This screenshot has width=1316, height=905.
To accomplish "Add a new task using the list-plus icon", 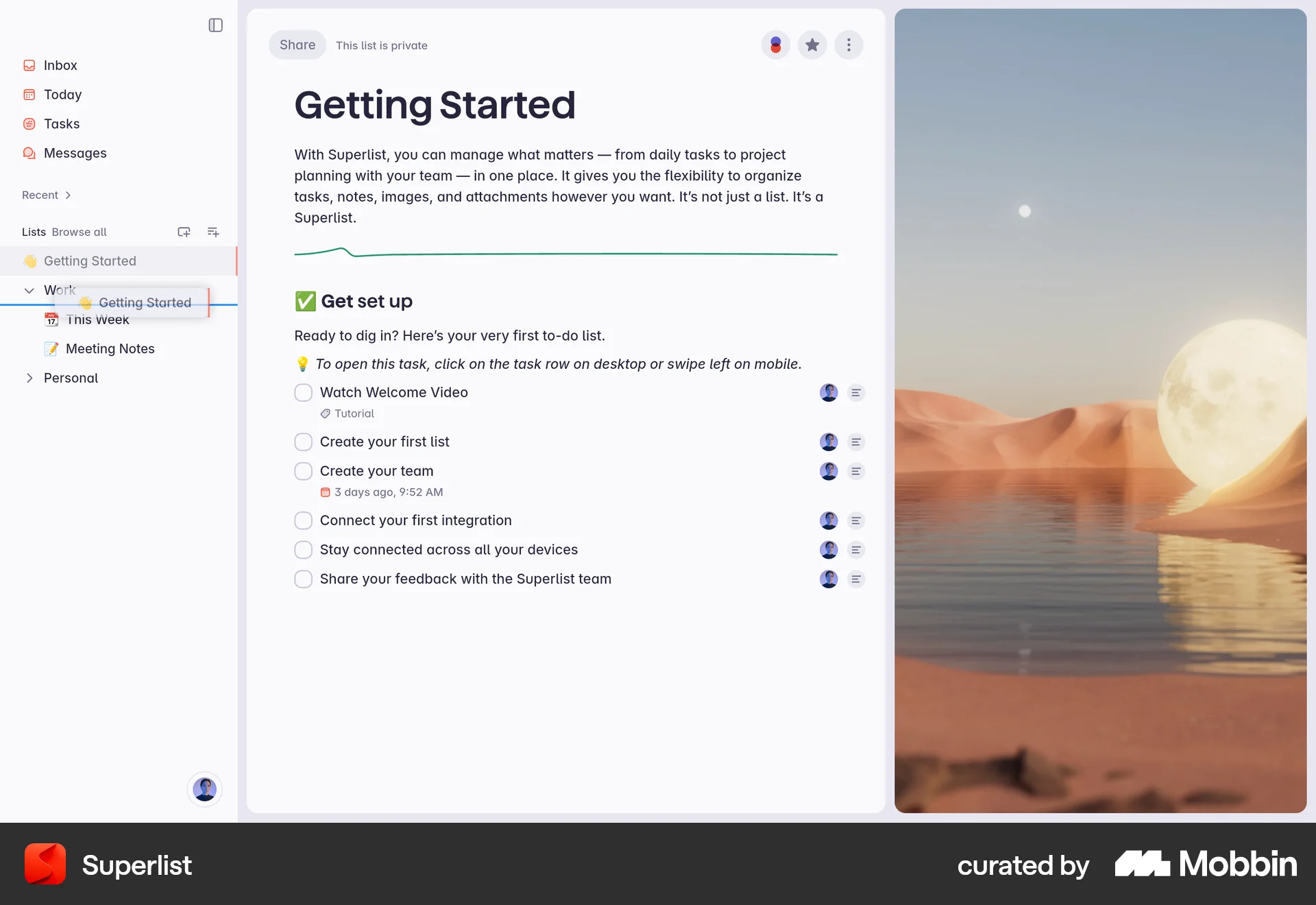I will click(213, 232).
